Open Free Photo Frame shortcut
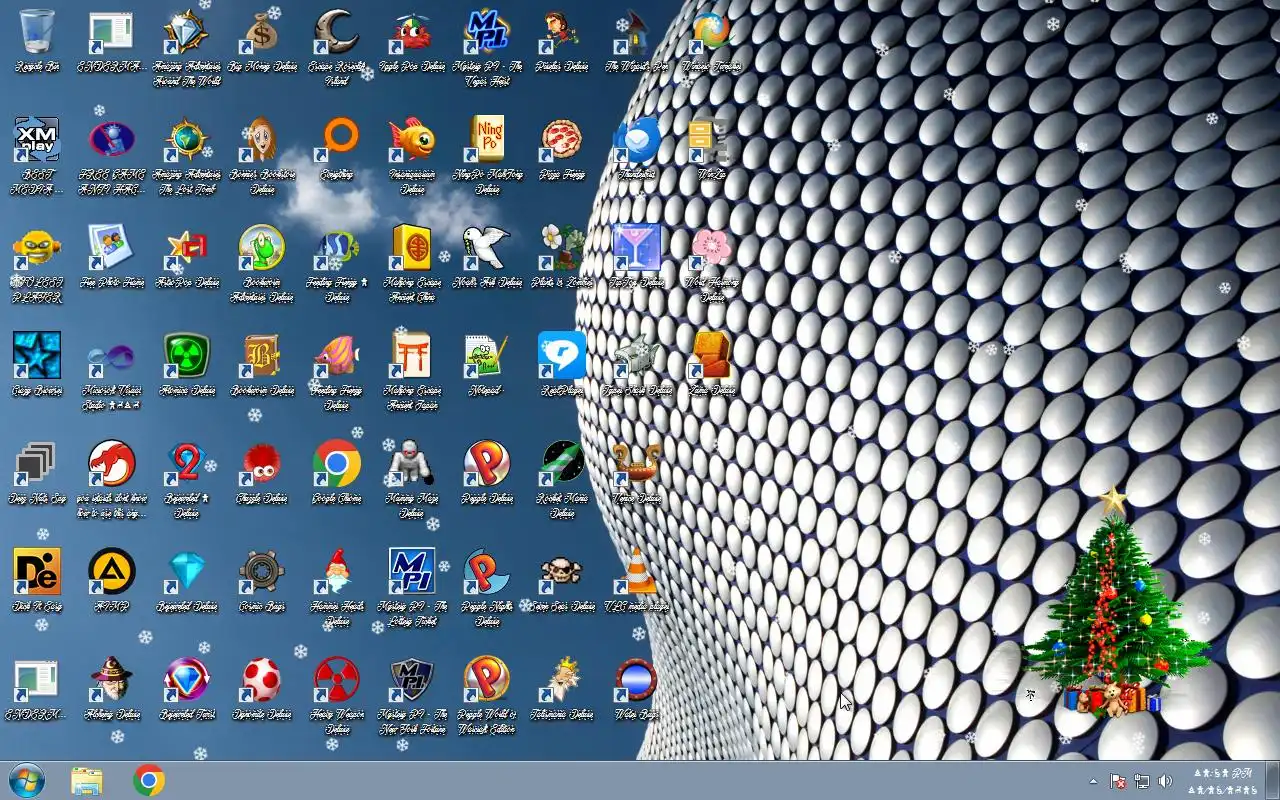Viewport: 1280px width, 800px height. point(112,248)
